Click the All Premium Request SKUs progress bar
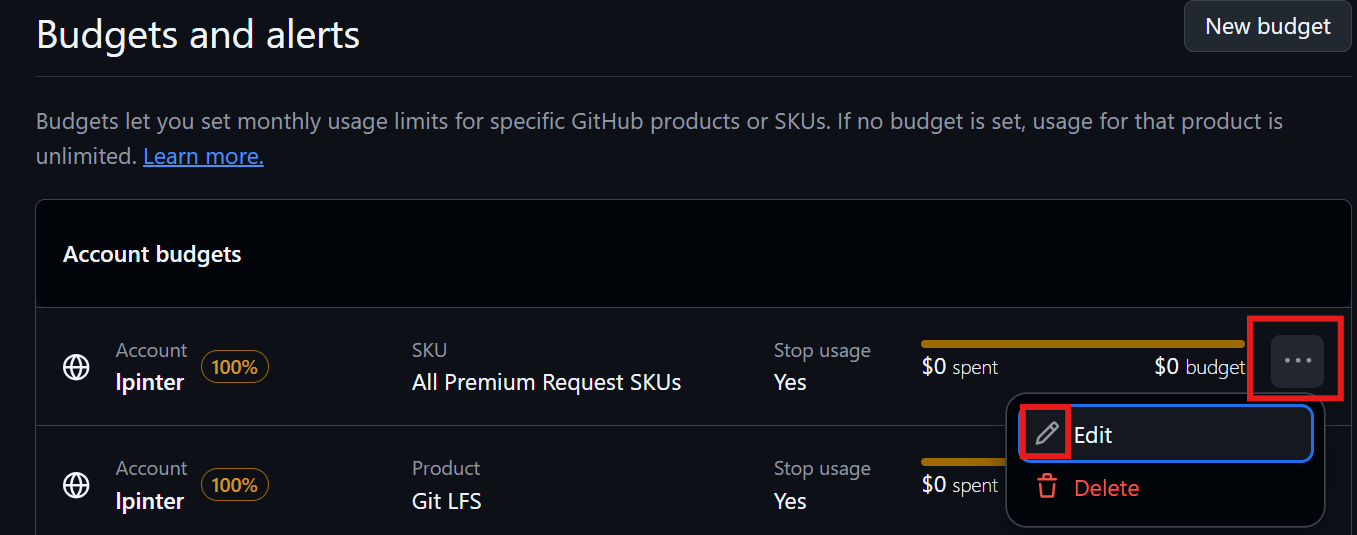This screenshot has height=535, width=1357. click(1082, 344)
